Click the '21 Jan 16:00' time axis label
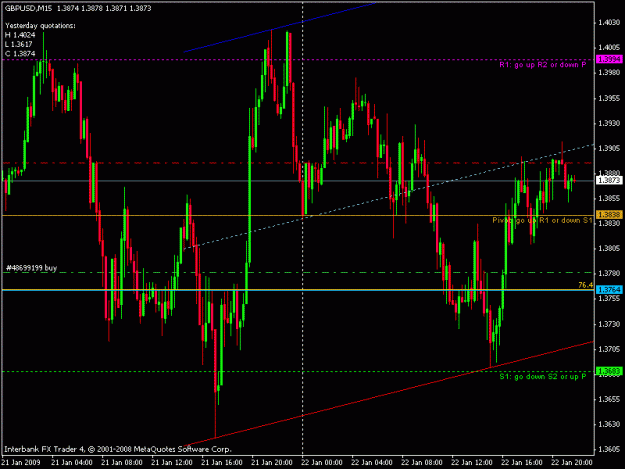The height and width of the screenshot is (469, 625). click(x=222, y=463)
